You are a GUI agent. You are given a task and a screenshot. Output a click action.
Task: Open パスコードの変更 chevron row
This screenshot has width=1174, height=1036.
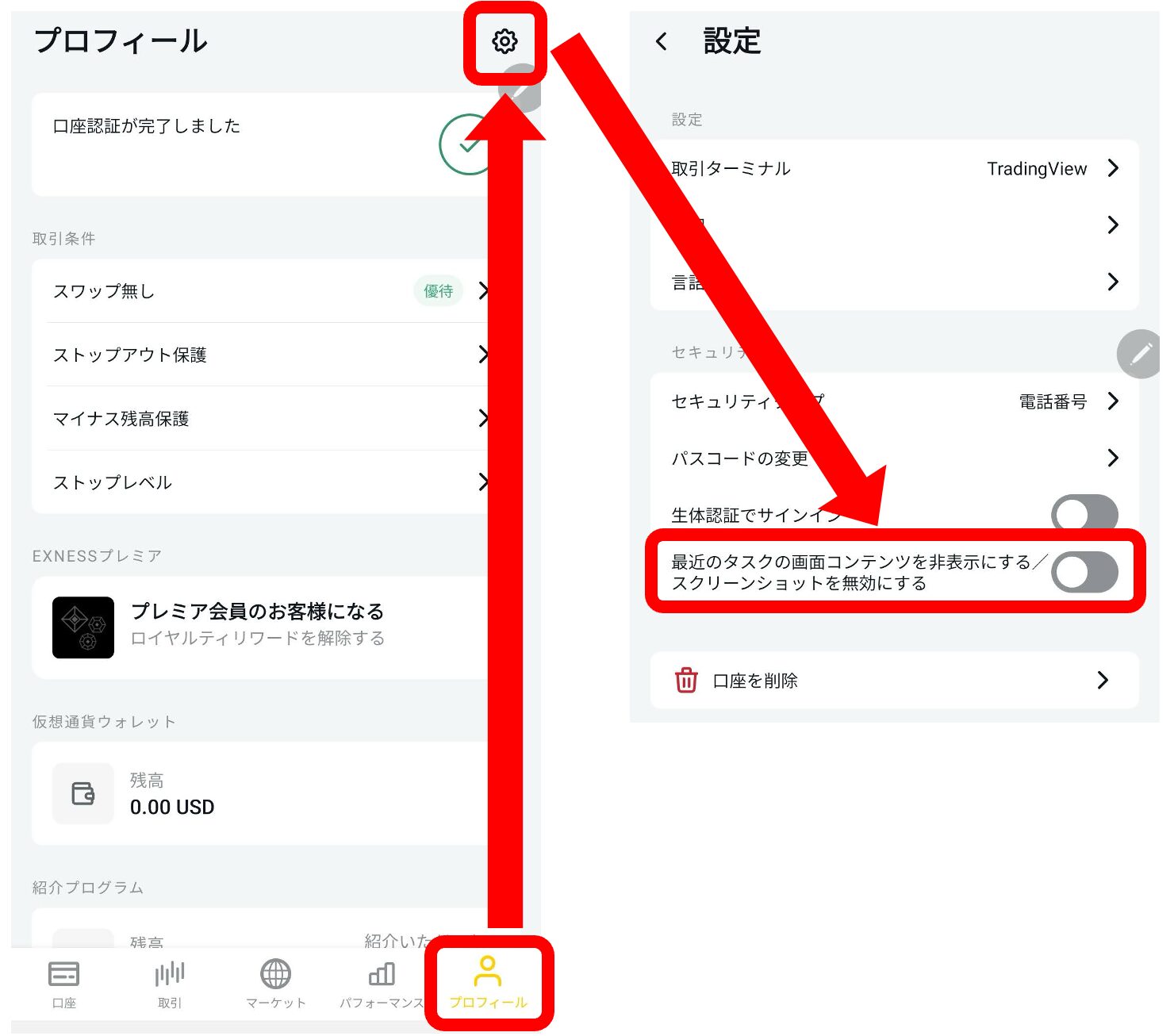[x=893, y=459]
